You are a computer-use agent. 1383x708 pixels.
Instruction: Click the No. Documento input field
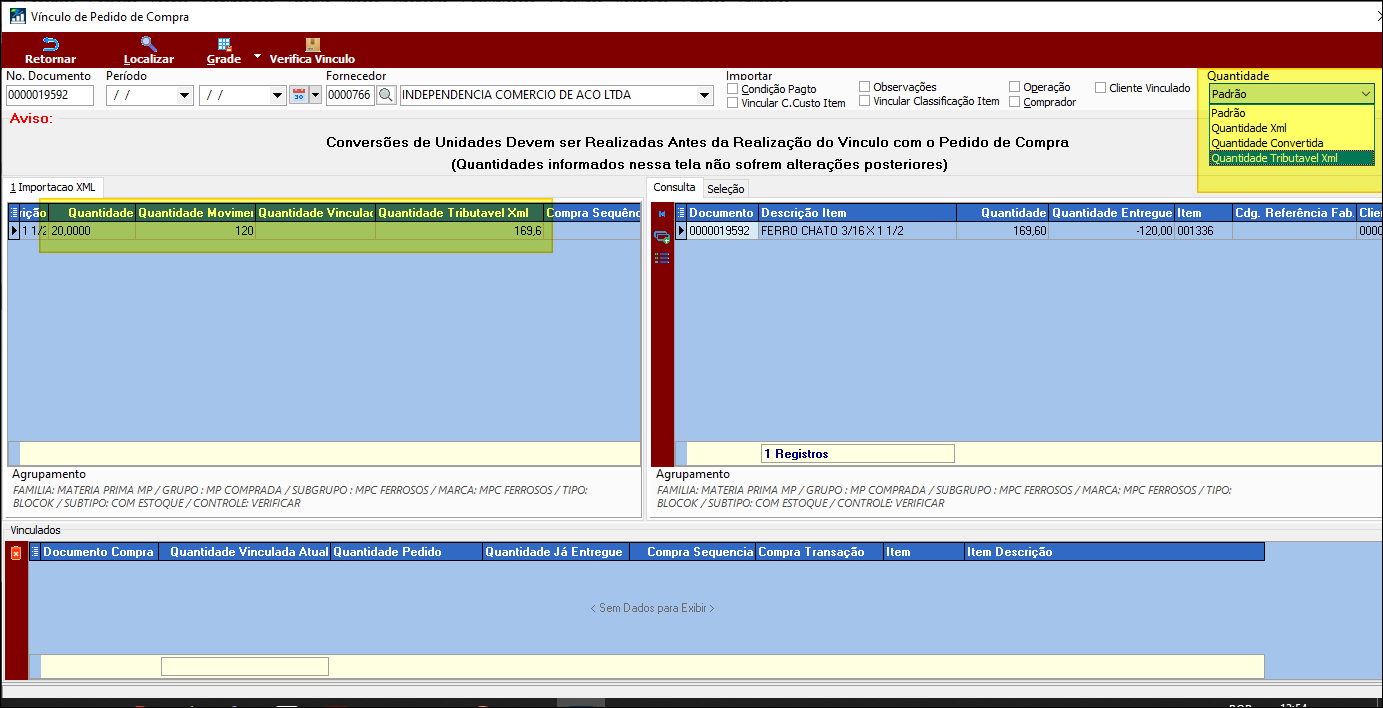pos(49,96)
